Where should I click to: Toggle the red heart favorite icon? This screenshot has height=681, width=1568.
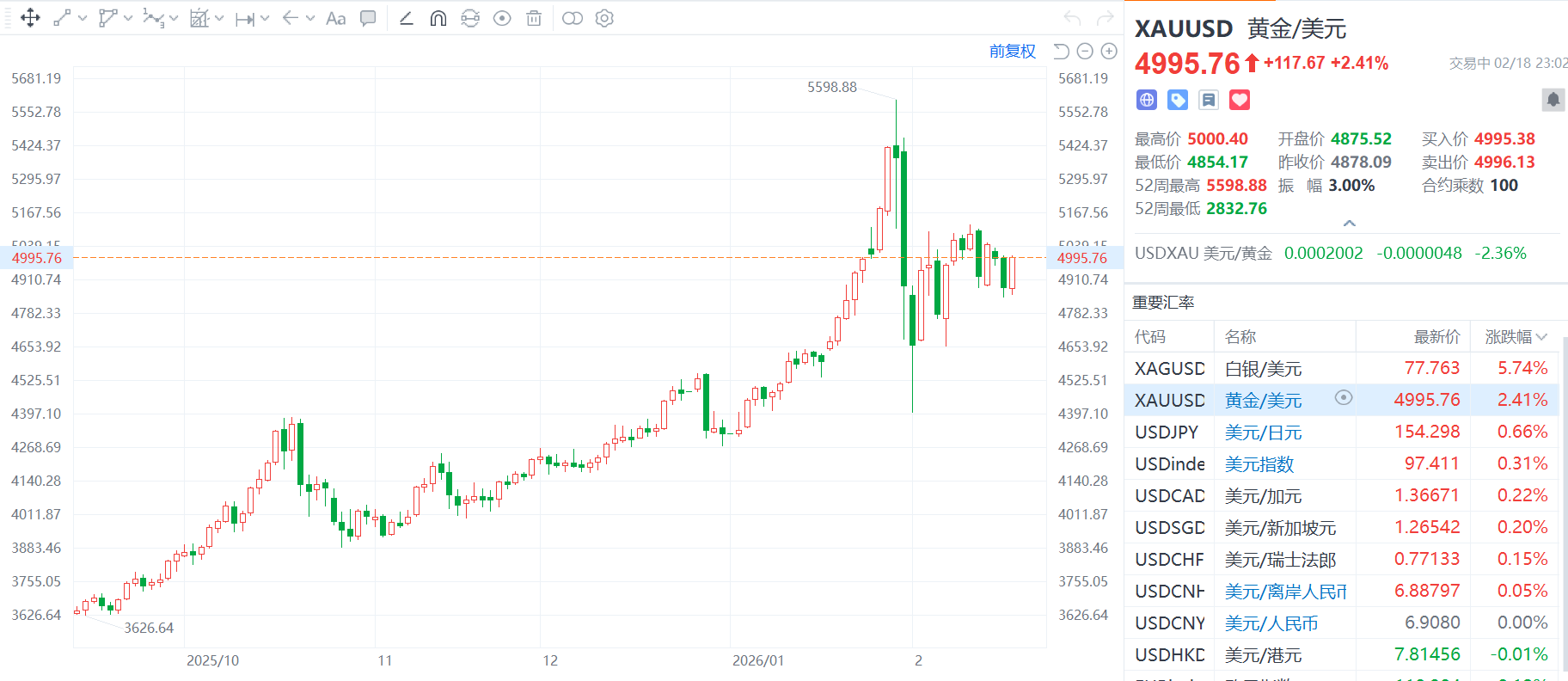click(1239, 100)
